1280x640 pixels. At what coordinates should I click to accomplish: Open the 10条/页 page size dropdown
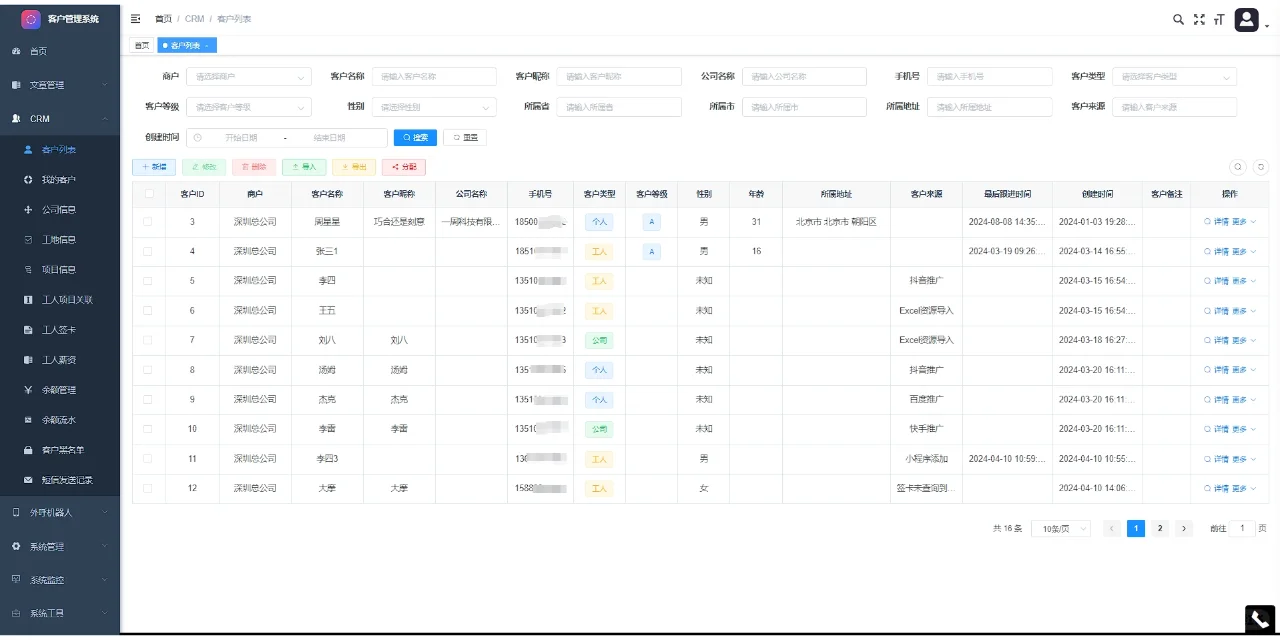pyautogui.click(x=1060, y=528)
